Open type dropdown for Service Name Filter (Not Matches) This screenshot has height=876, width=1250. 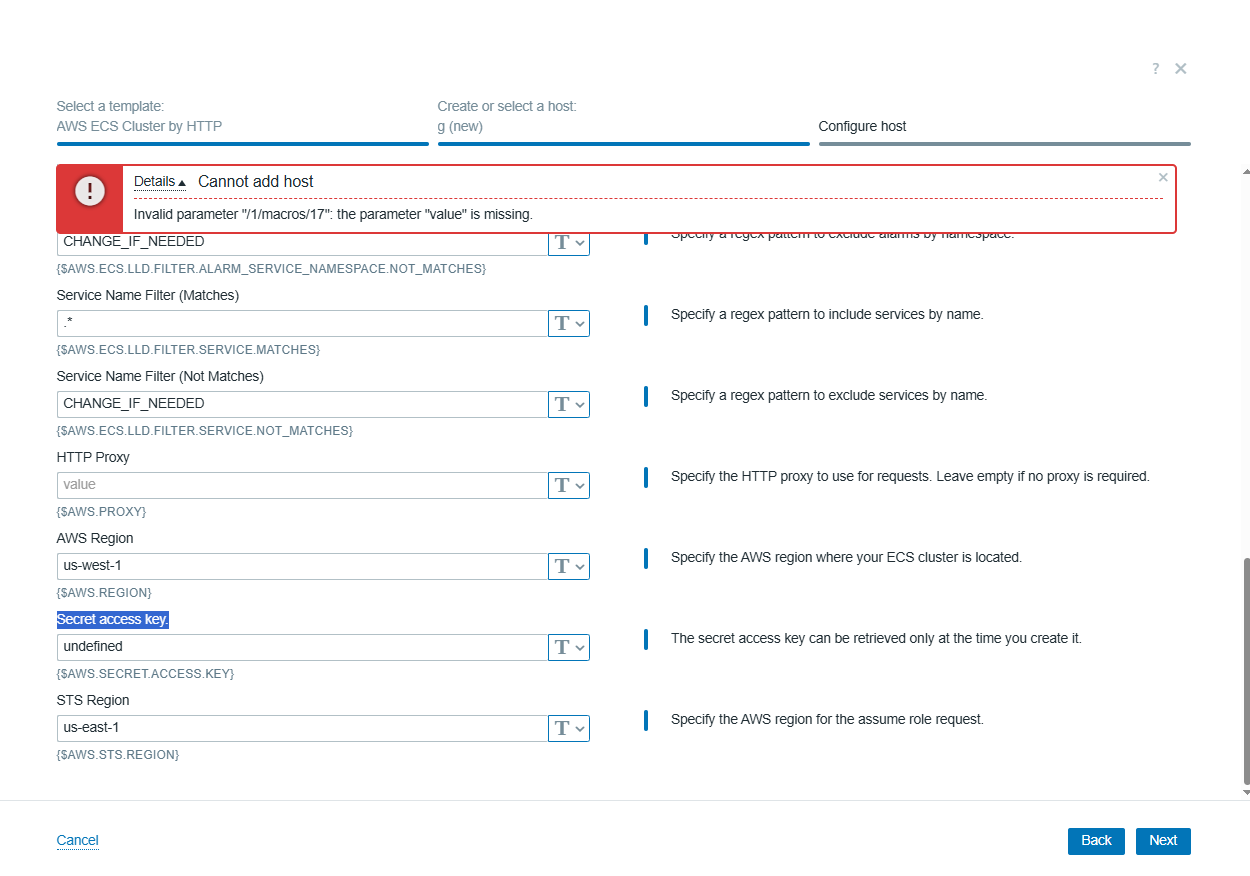(x=569, y=404)
